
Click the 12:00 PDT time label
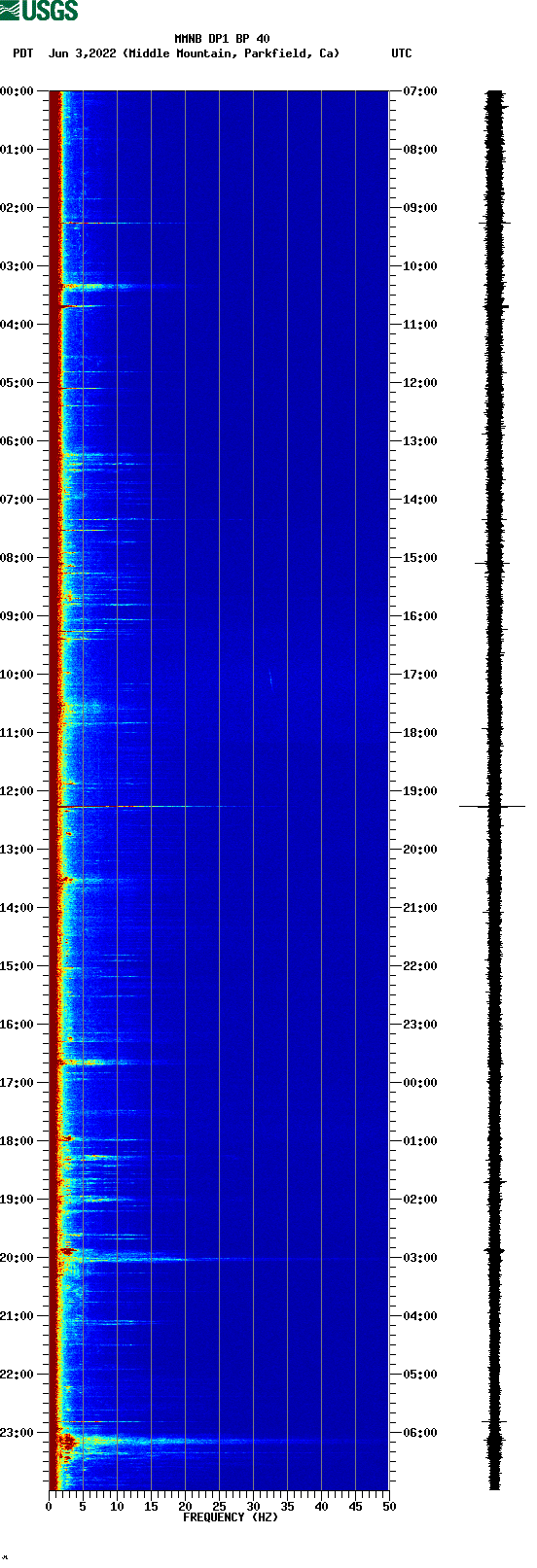(x=18, y=791)
